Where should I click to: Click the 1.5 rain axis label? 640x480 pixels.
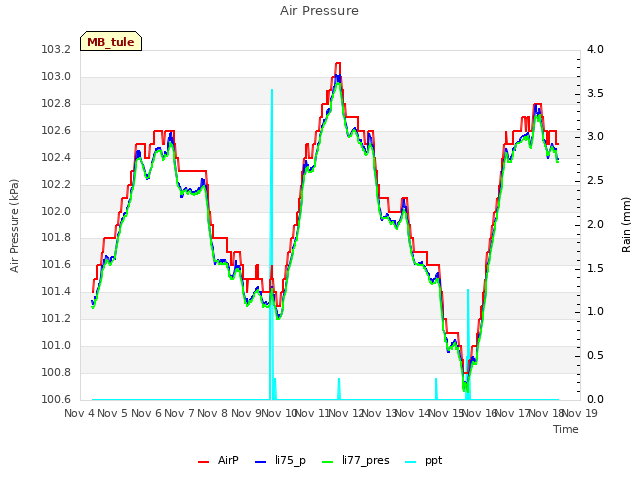coord(595,269)
